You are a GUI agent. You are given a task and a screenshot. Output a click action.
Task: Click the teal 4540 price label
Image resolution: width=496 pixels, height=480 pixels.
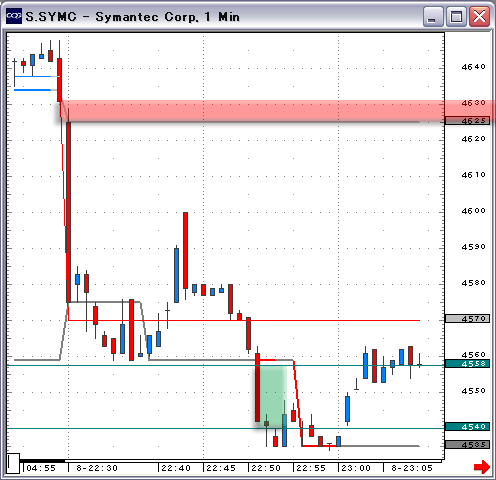coord(467,427)
